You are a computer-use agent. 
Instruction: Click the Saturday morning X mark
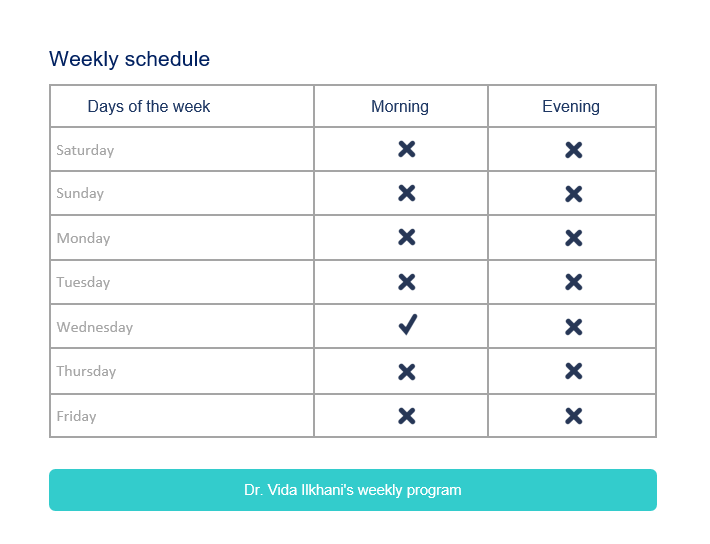[x=406, y=149]
